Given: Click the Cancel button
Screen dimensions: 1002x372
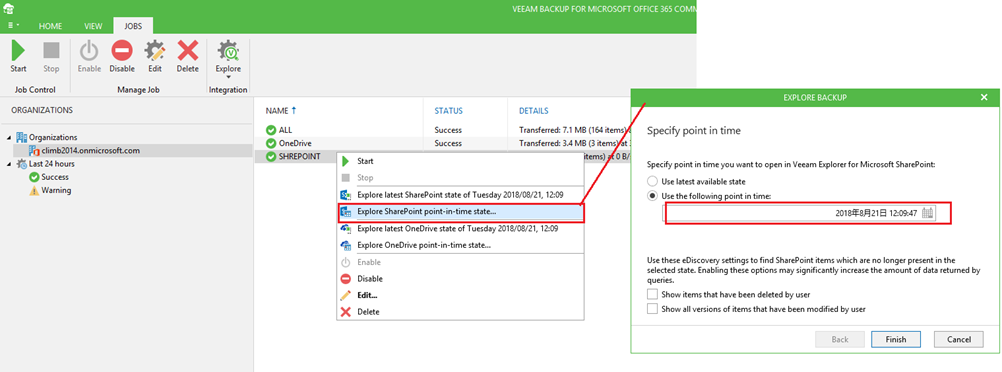Looking at the screenshot, I should (x=959, y=339).
